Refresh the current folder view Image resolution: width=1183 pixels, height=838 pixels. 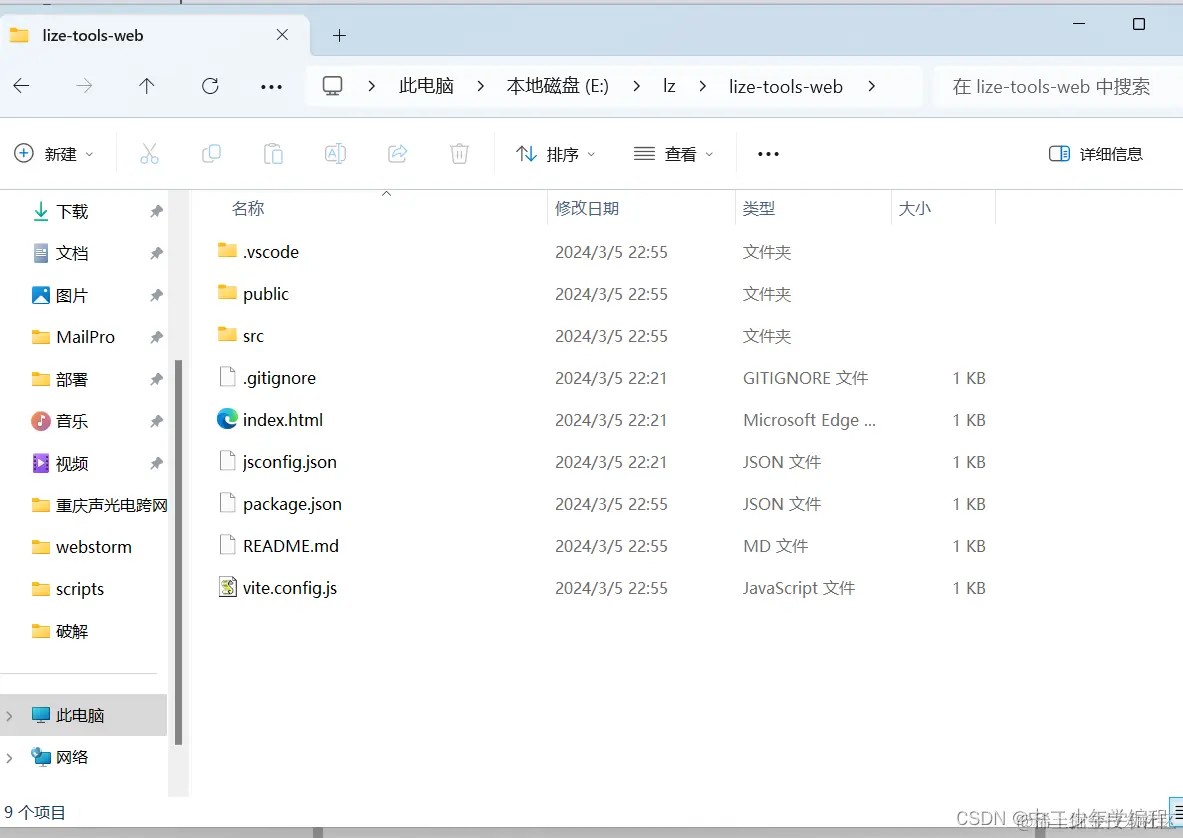point(209,86)
